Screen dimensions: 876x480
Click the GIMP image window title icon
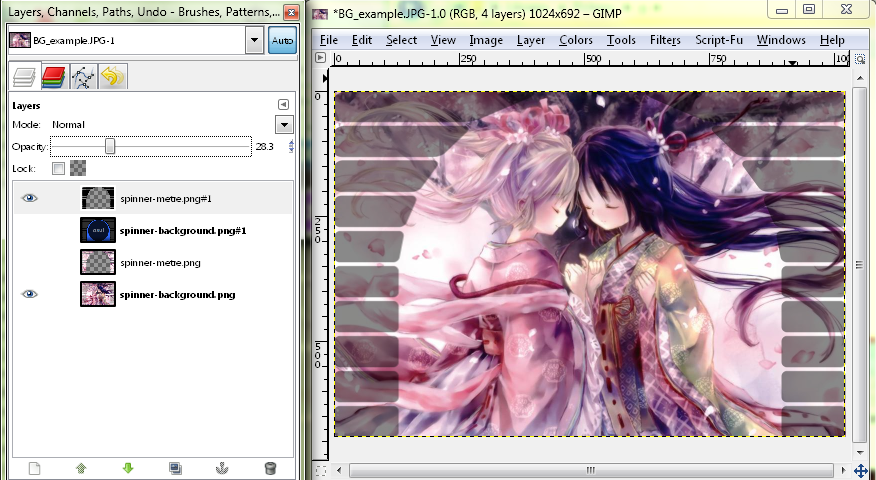point(320,13)
